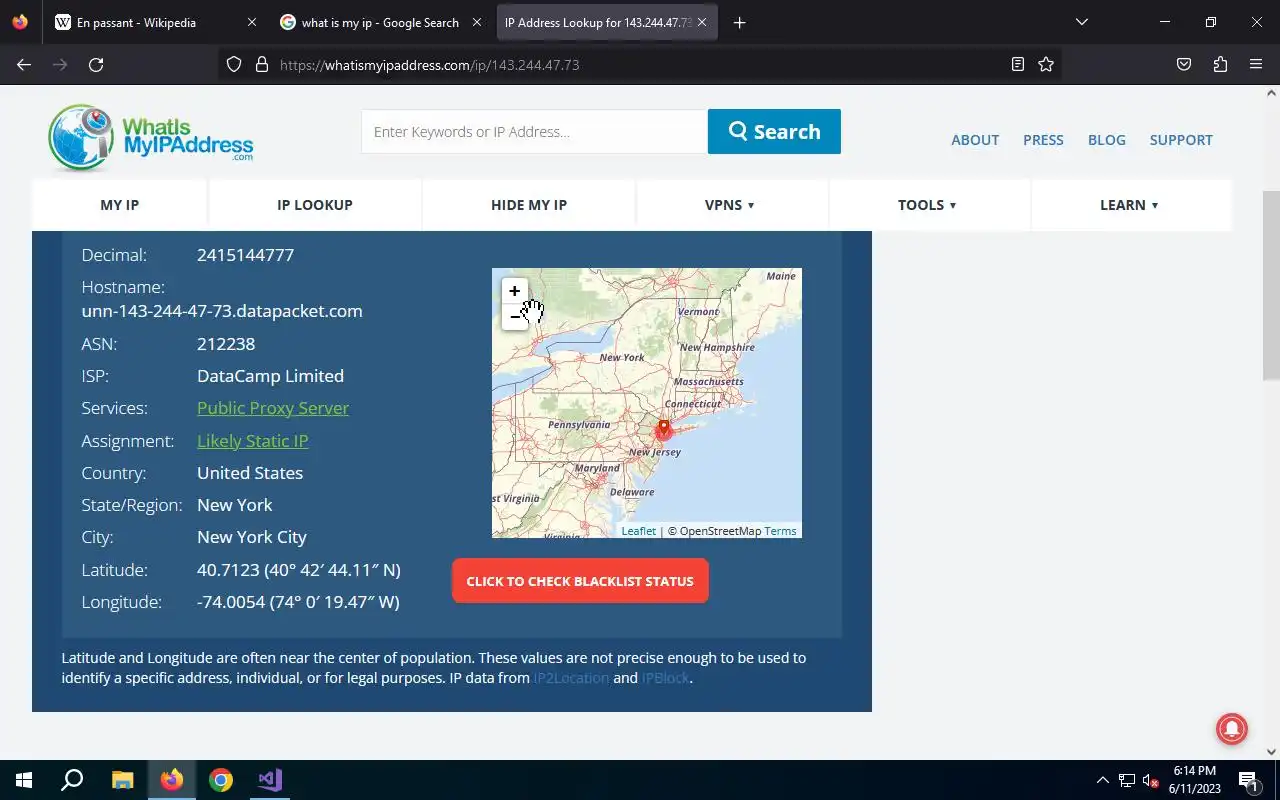Click the address bar URL

430,65
